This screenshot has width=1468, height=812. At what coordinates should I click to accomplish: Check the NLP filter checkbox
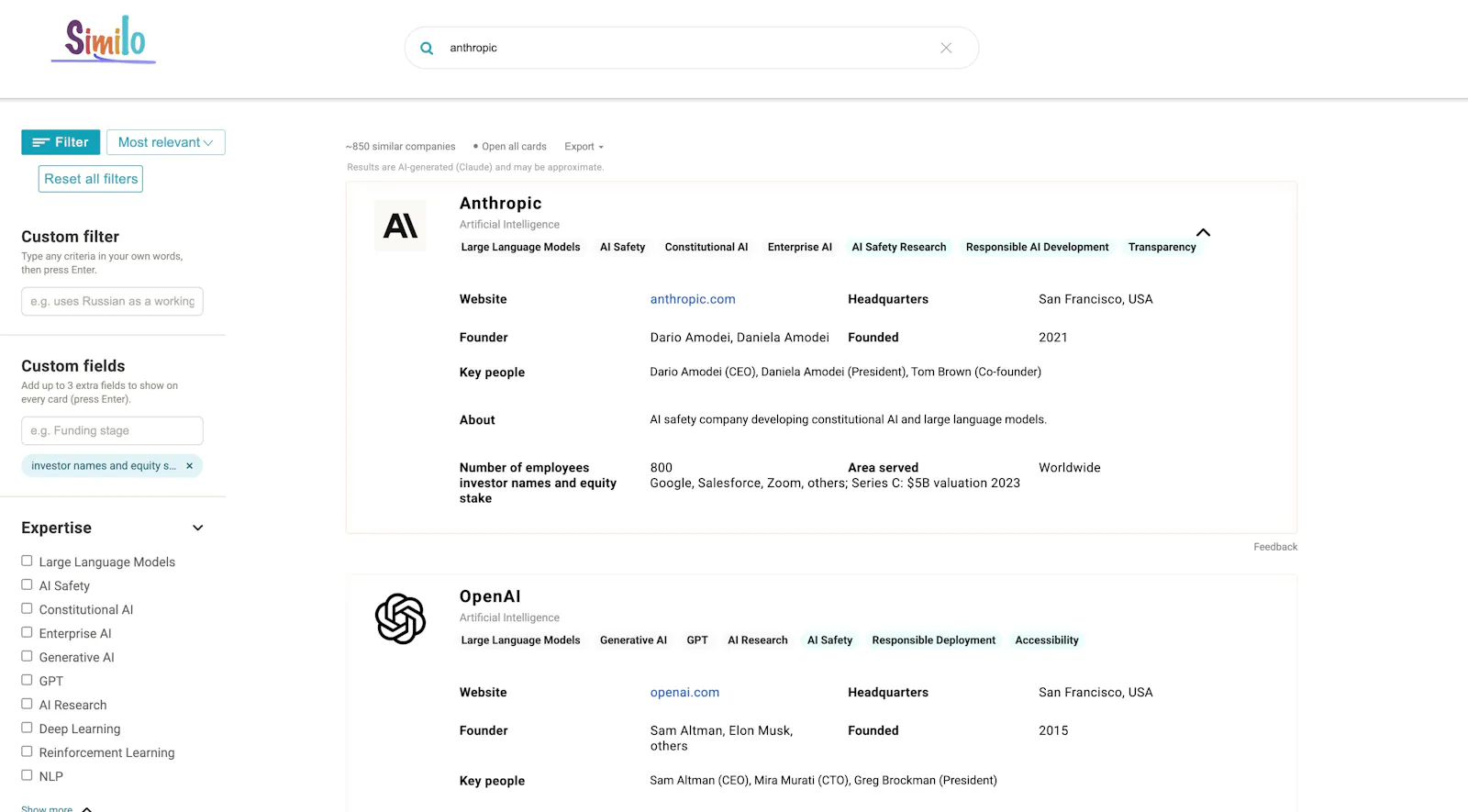(27, 775)
